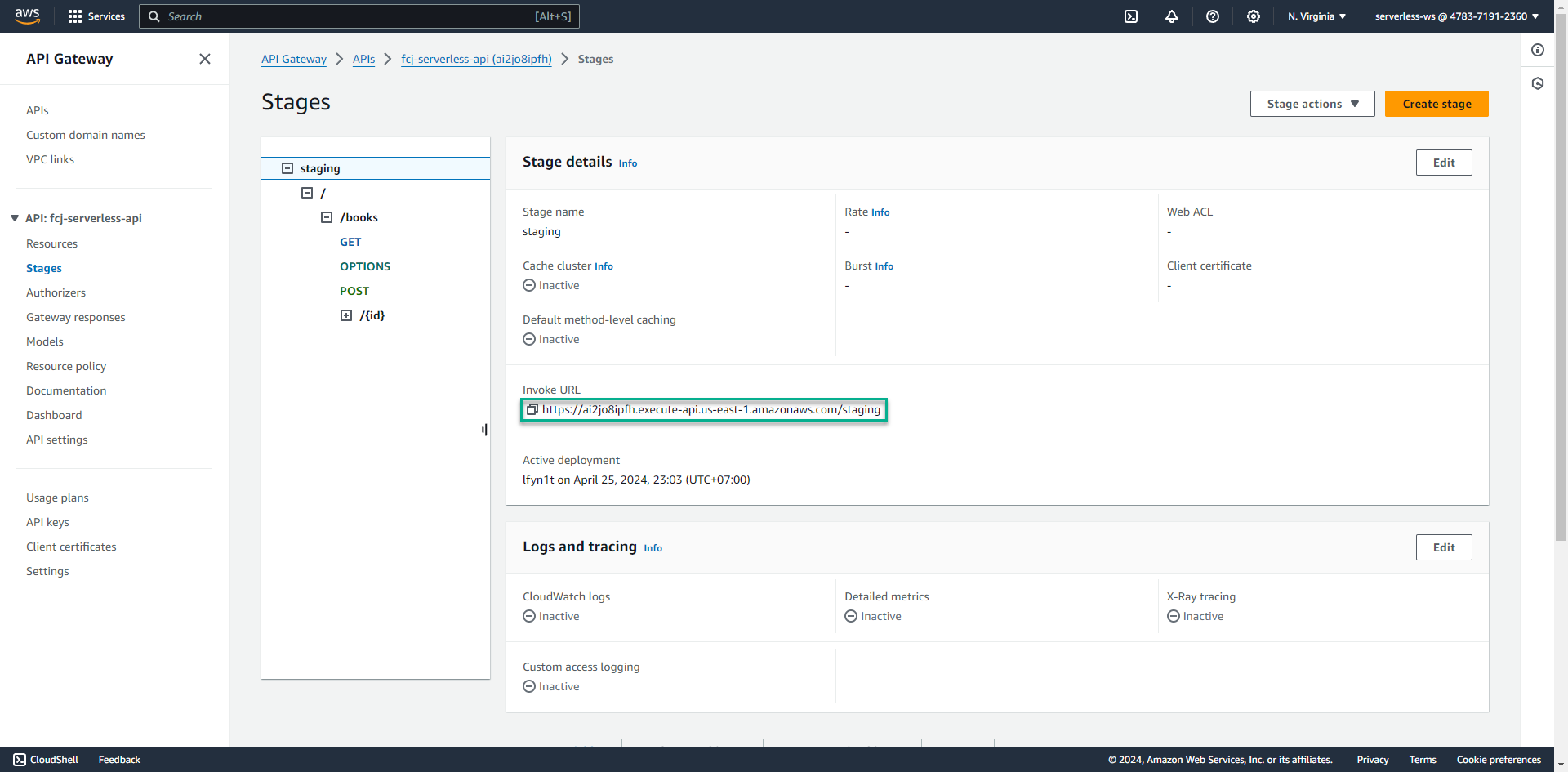The height and width of the screenshot is (772, 1568).
Task: Open Usage plans
Action: (x=57, y=498)
